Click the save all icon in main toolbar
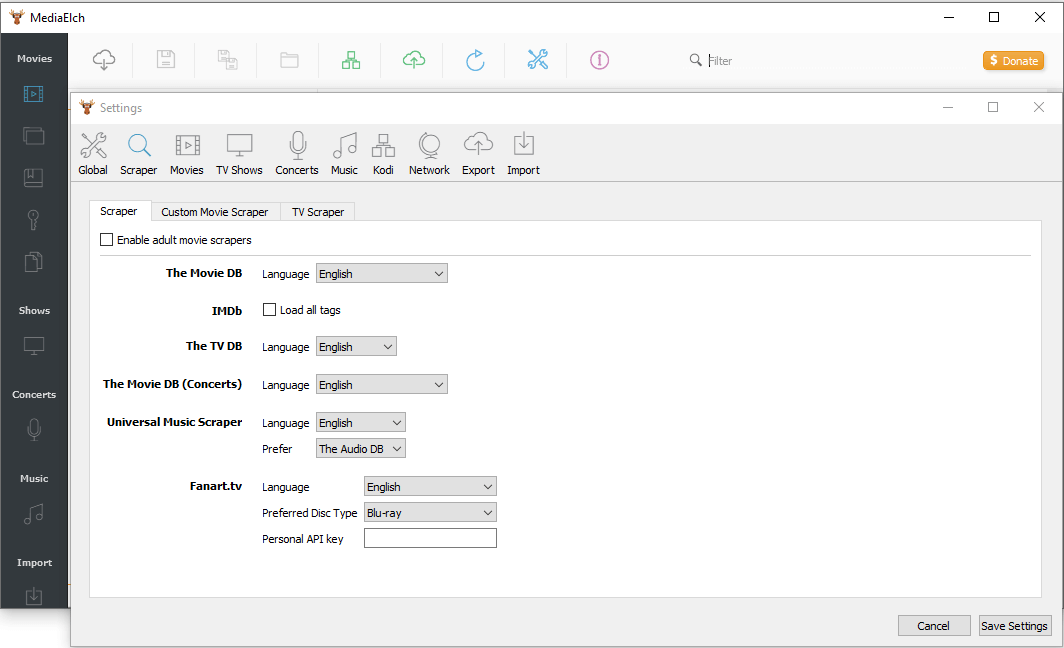Image resolution: width=1064 pixels, height=648 pixels. click(227, 60)
